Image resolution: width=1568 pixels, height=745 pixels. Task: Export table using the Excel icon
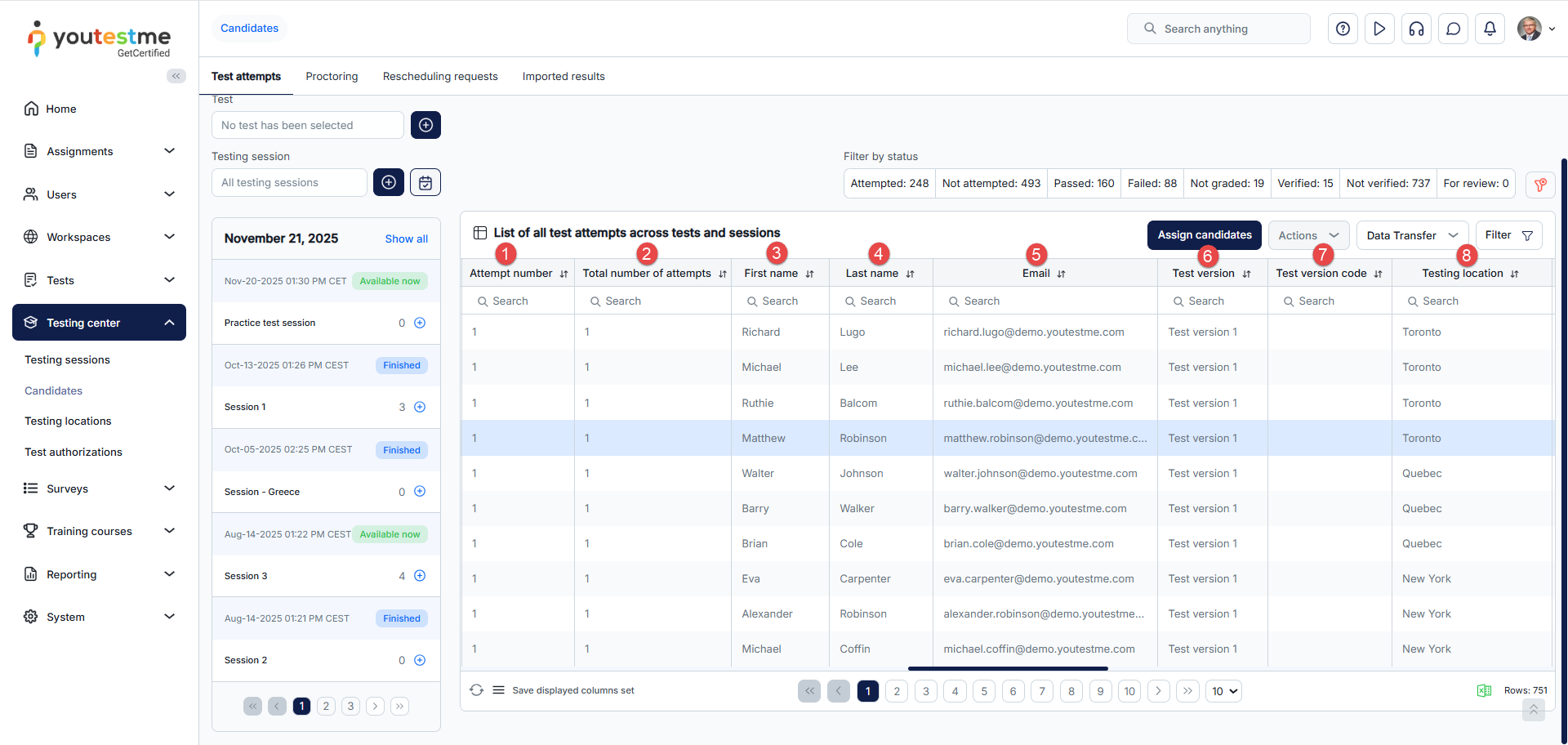pos(1484,691)
